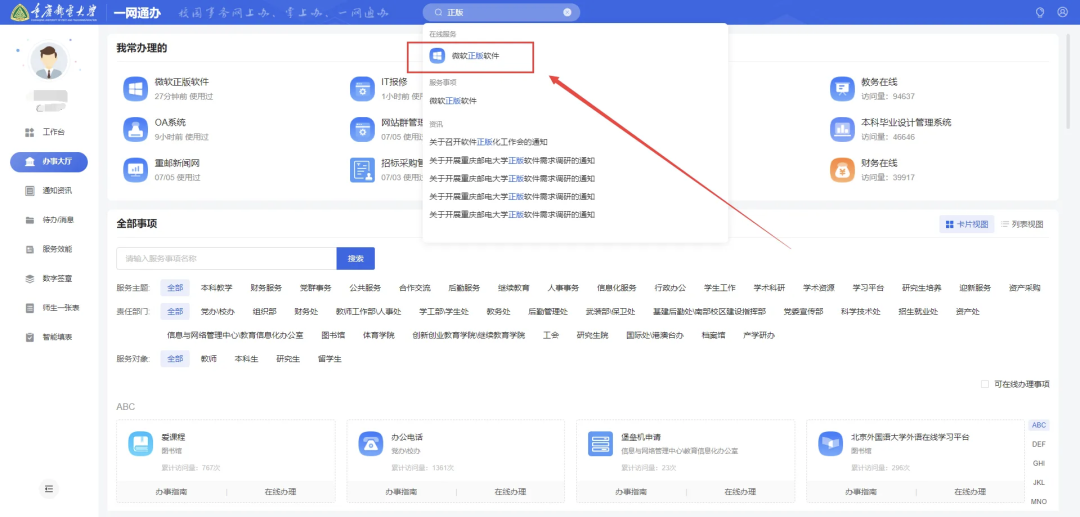
Task: Open the 爱课程 card icon
Action: pos(141,443)
